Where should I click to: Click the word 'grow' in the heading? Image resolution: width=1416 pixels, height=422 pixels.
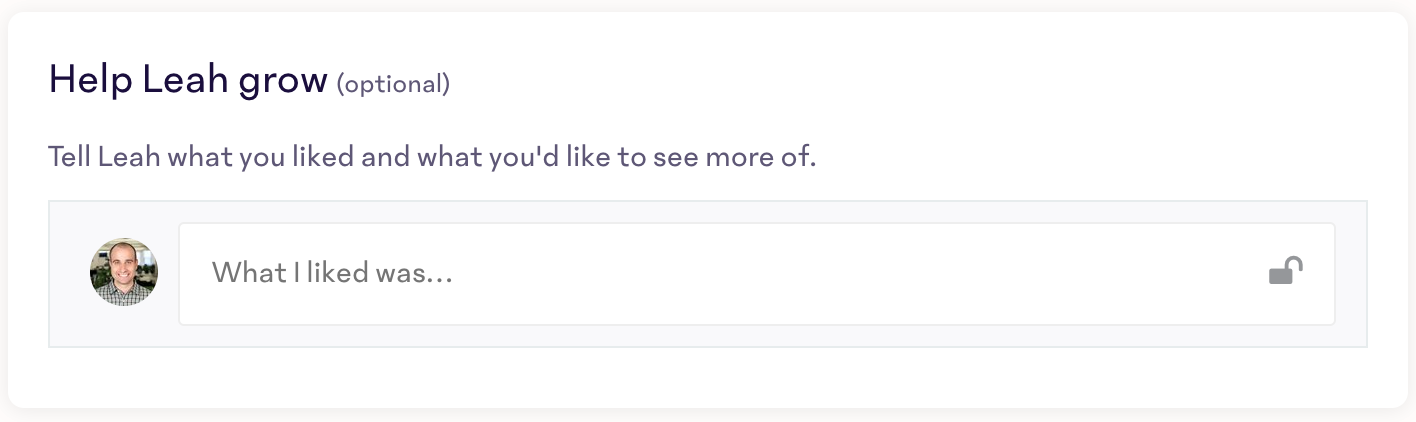283,82
